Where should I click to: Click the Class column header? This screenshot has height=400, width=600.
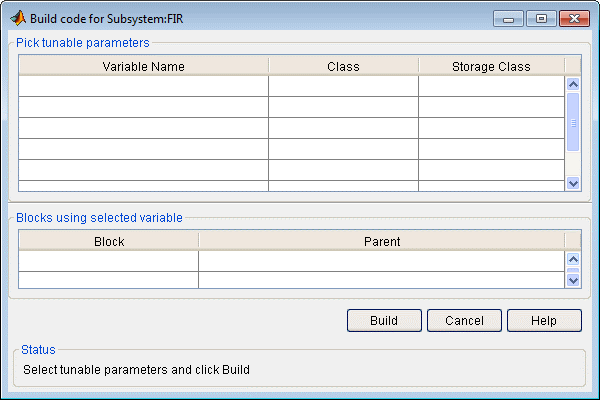pos(343,66)
